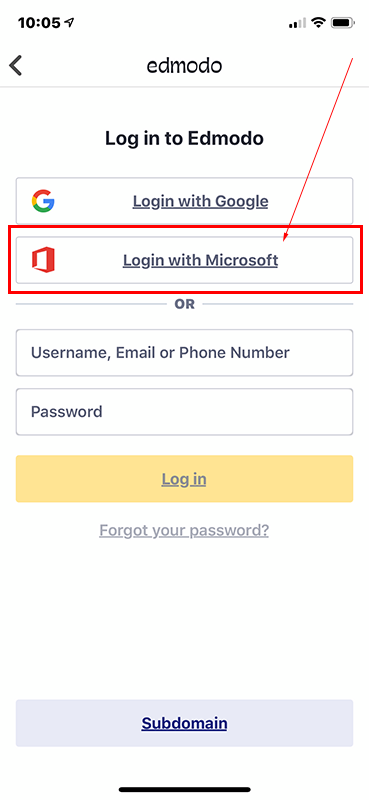
Task: Tap the 10:05 clock in status bar
Action: (39, 22)
